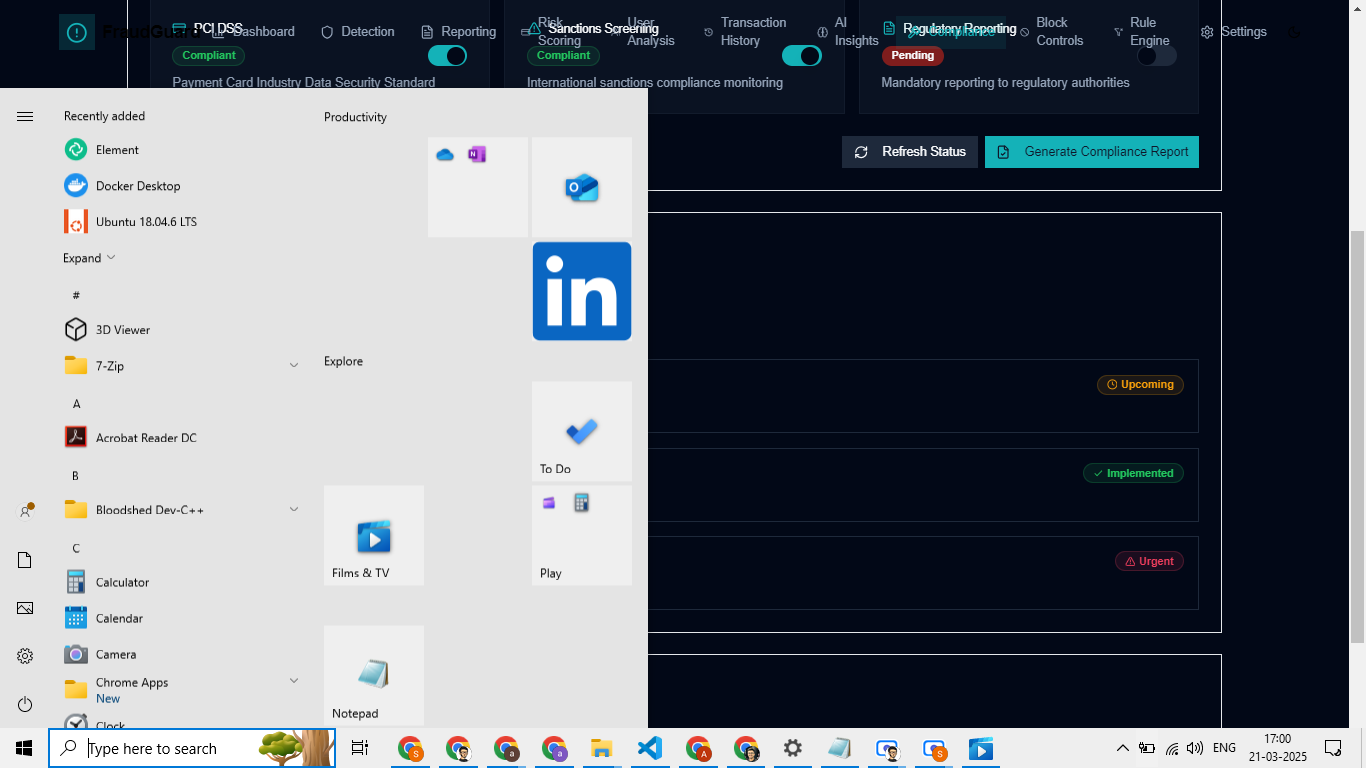This screenshot has width=1366, height=768.
Task: Click the ENG language indicator
Action: (1224, 748)
